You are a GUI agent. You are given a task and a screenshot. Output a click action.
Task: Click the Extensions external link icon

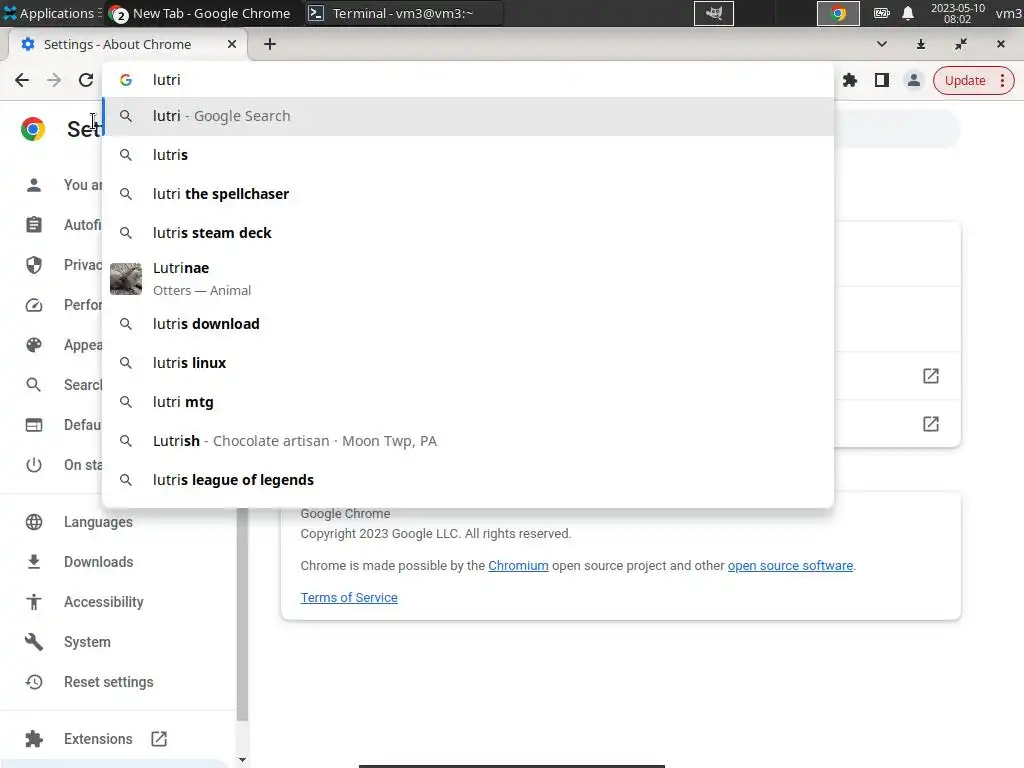pos(159,739)
